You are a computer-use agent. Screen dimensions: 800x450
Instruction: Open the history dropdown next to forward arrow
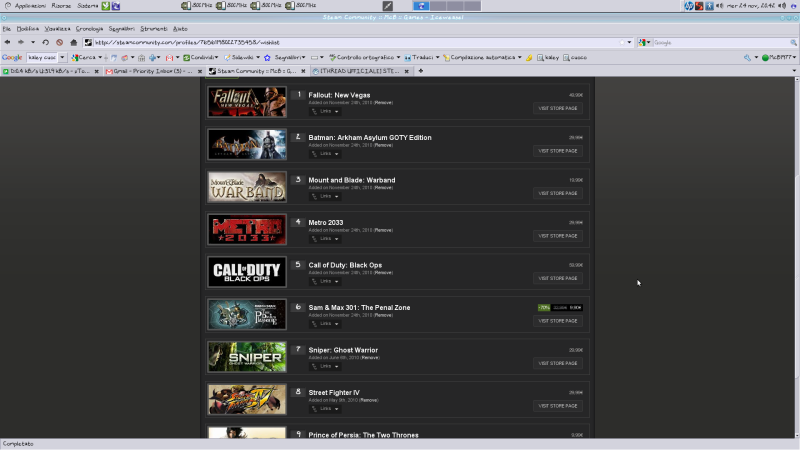33,42
